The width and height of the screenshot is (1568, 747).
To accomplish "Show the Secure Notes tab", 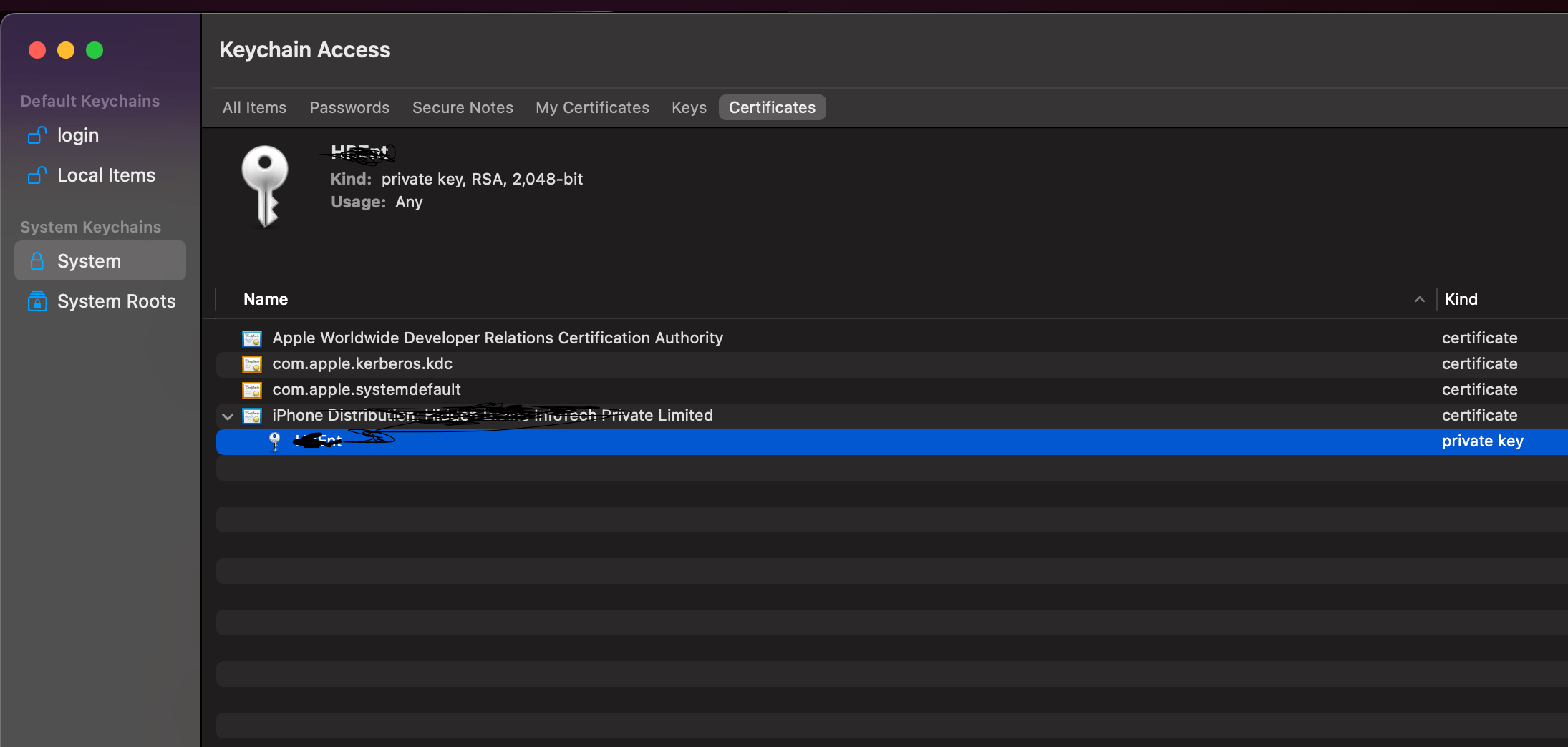I will (x=463, y=107).
